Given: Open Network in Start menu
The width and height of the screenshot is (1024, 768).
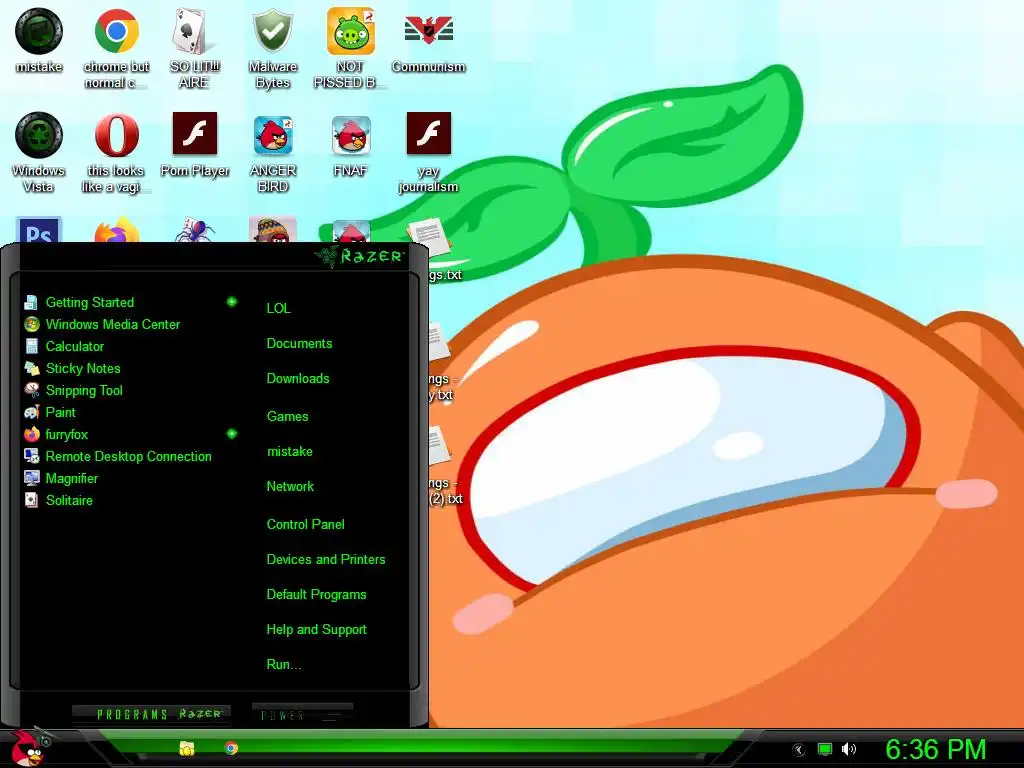Looking at the screenshot, I should pos(290,487).
